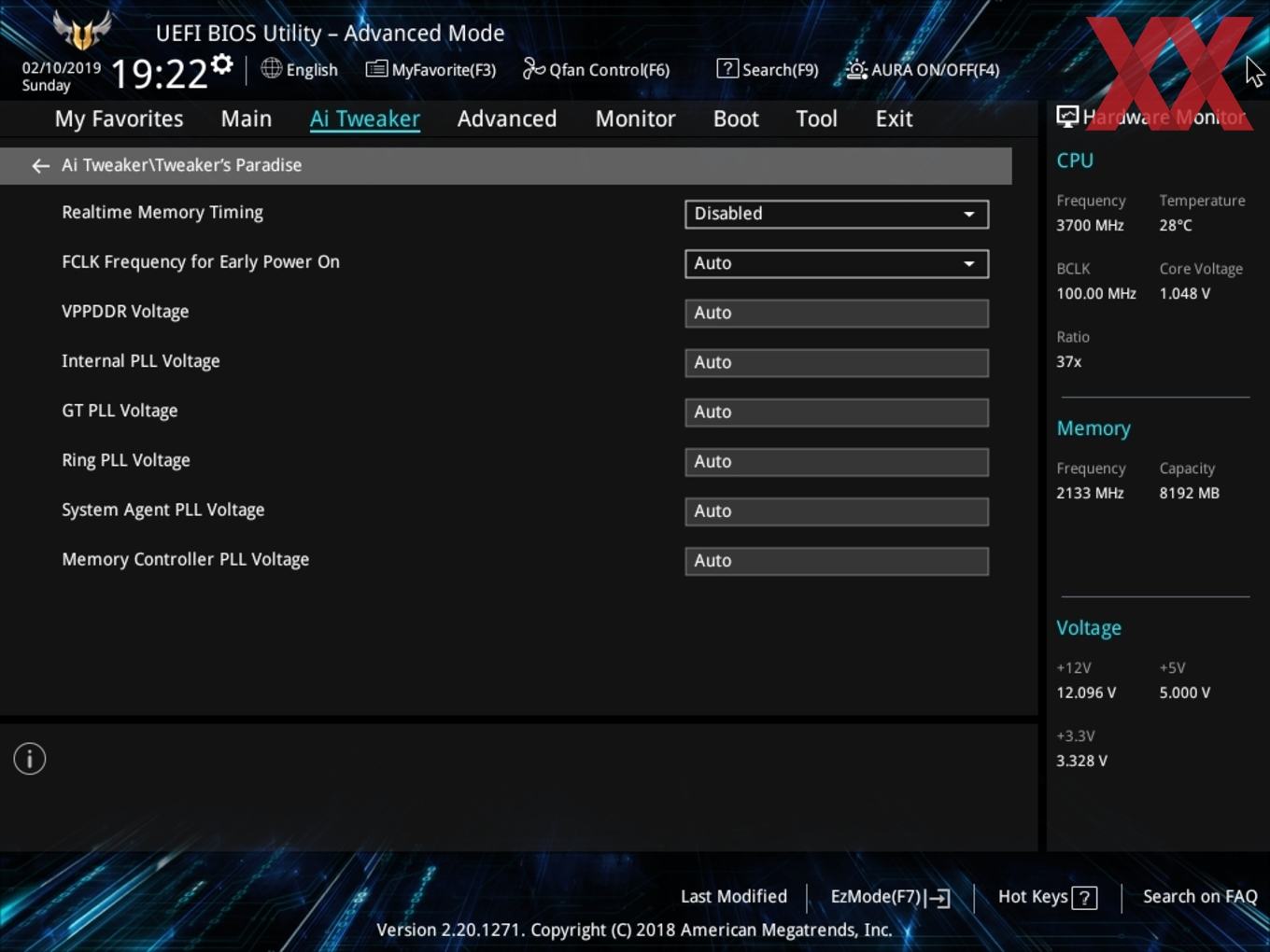Switch to the Monitor tab
This screenshot has height=952, width=1270.
[635, 119]
